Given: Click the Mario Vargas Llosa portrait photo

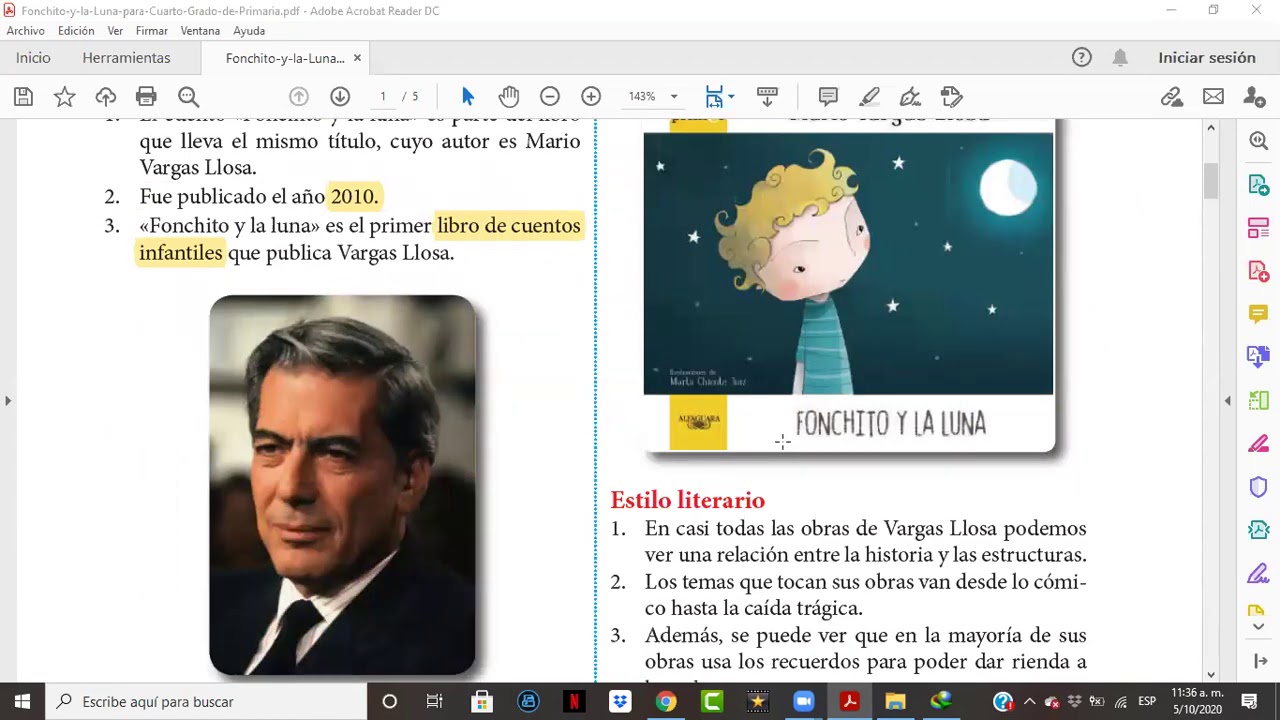Looking at the screenshot, I should pos(342,485).
